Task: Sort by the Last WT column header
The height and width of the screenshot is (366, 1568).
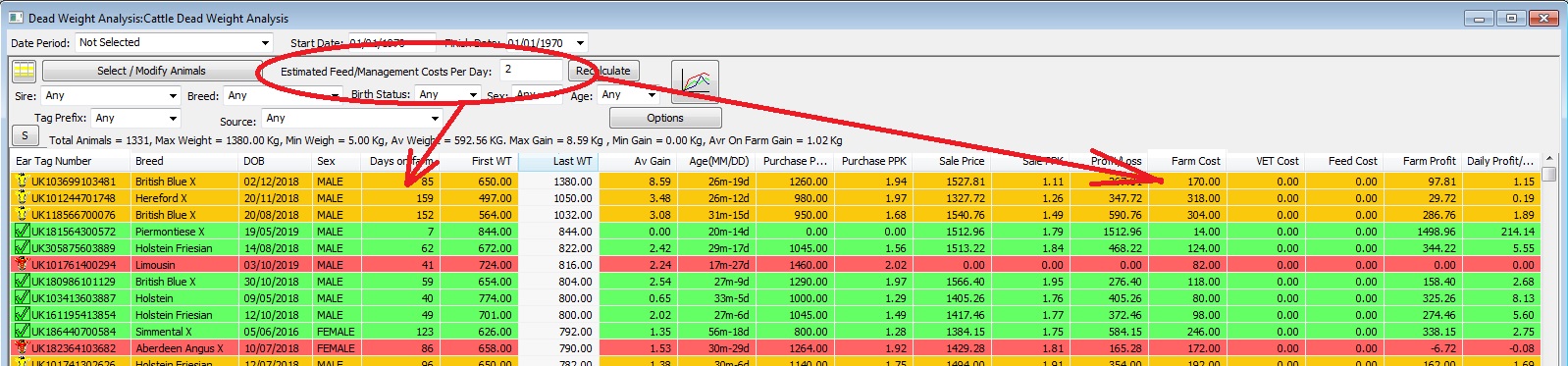Action: click(557, 161)
